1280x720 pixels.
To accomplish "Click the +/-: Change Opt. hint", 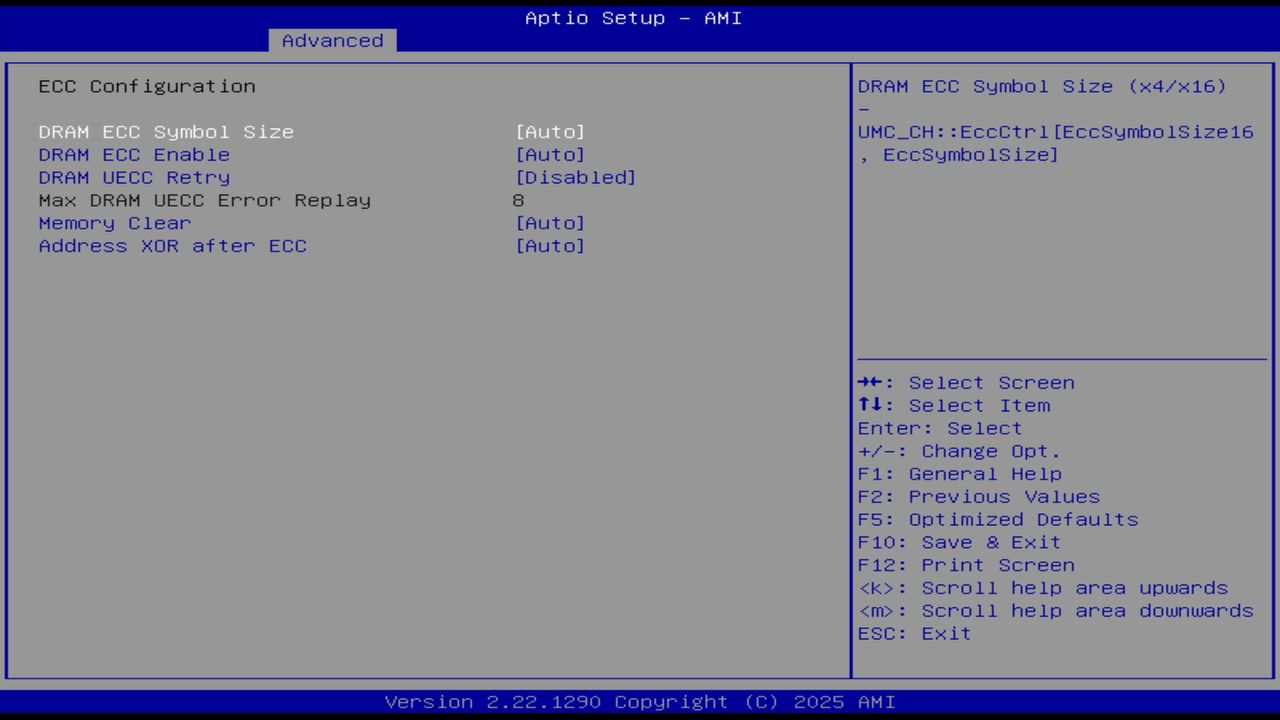I will (x=959, y=451).
